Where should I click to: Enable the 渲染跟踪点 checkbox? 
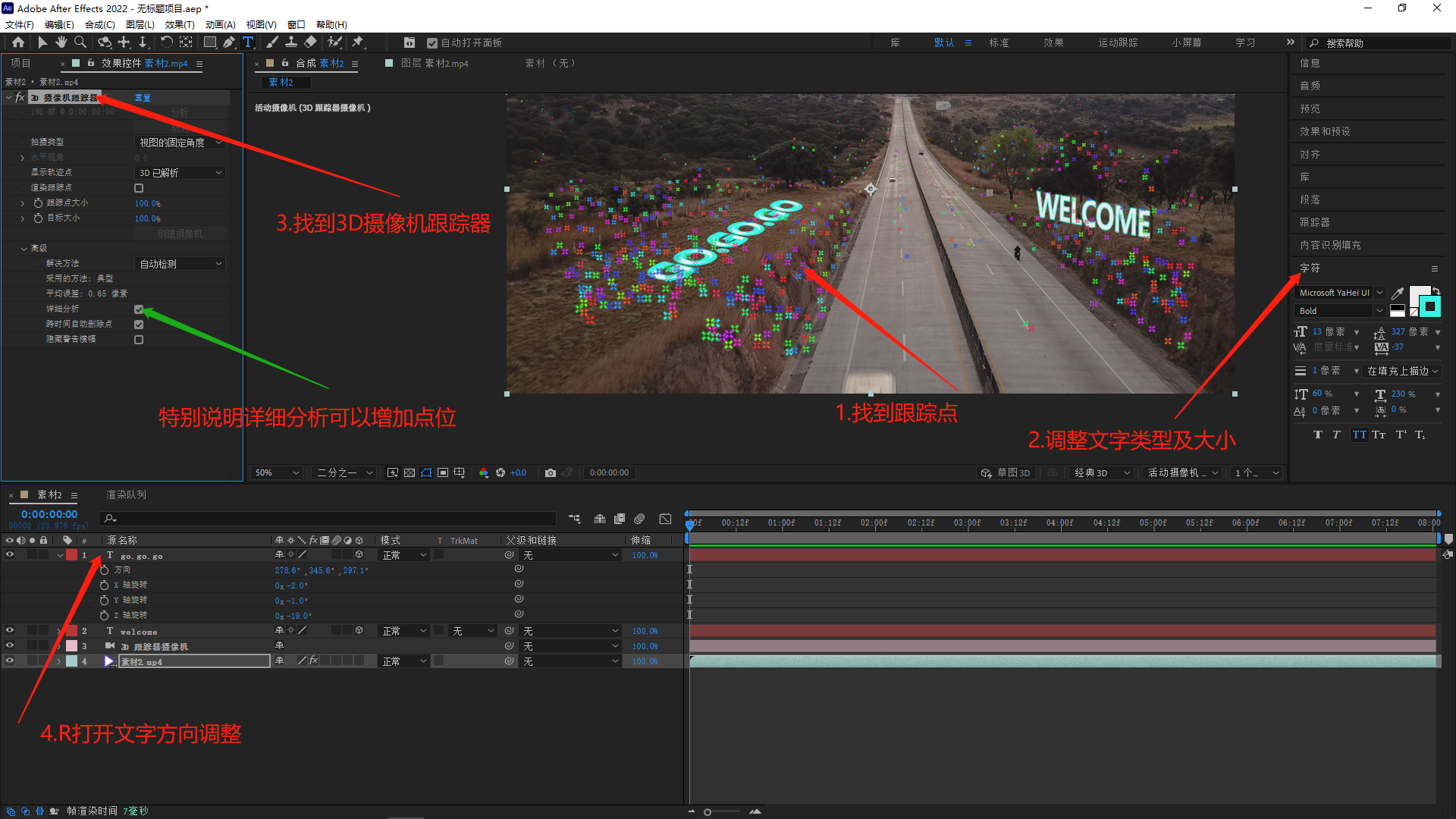pyautogui.click(x=139, y=188)
